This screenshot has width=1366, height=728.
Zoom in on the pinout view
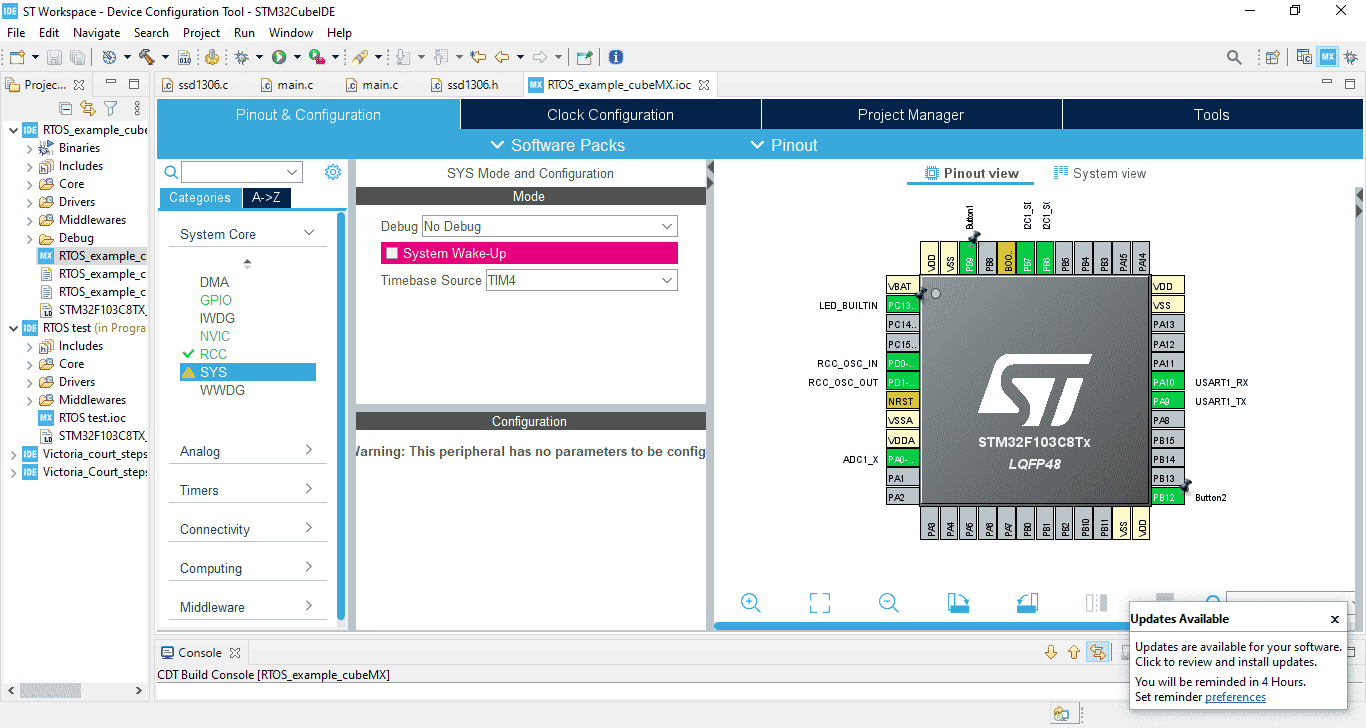(x=751, y=602)
